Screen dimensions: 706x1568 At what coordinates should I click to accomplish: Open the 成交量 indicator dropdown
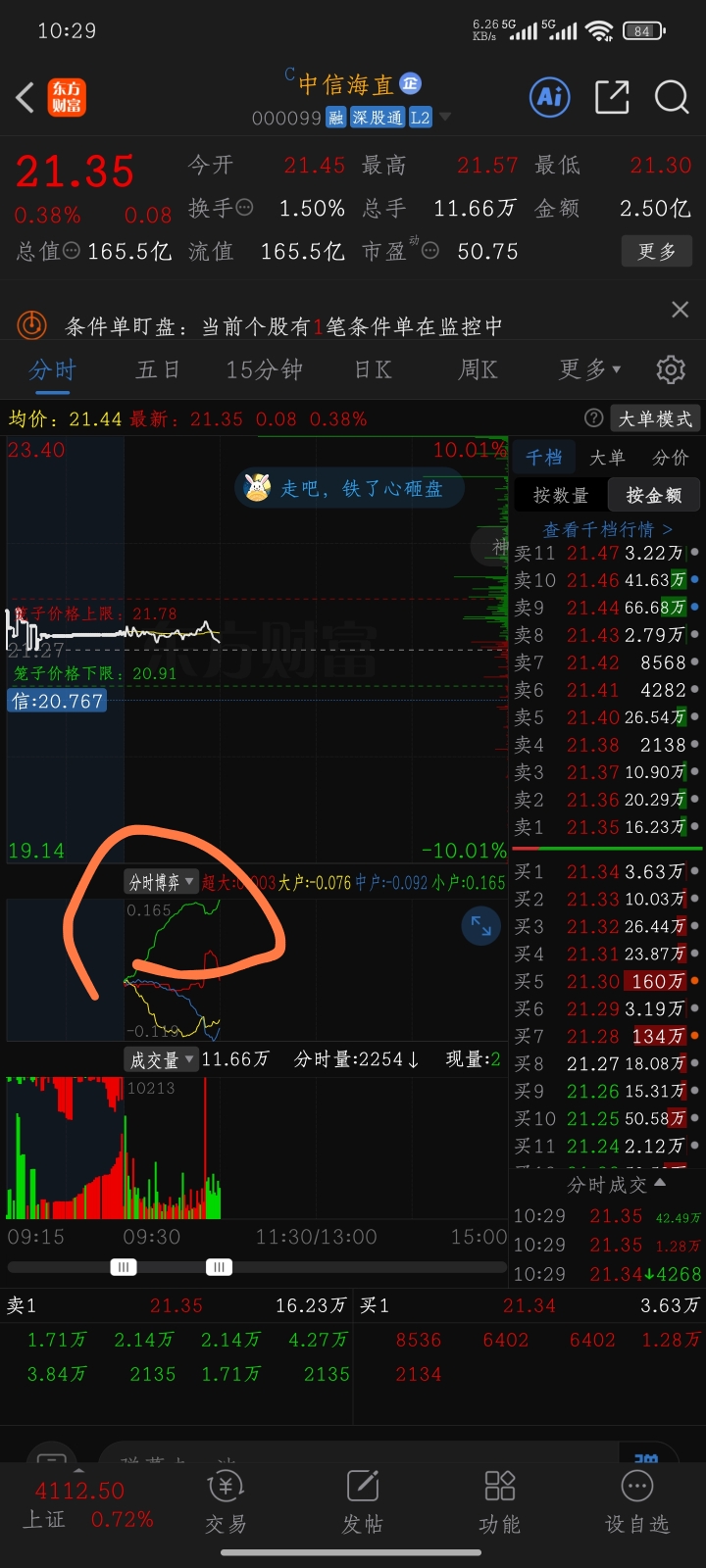point(162,1059)
